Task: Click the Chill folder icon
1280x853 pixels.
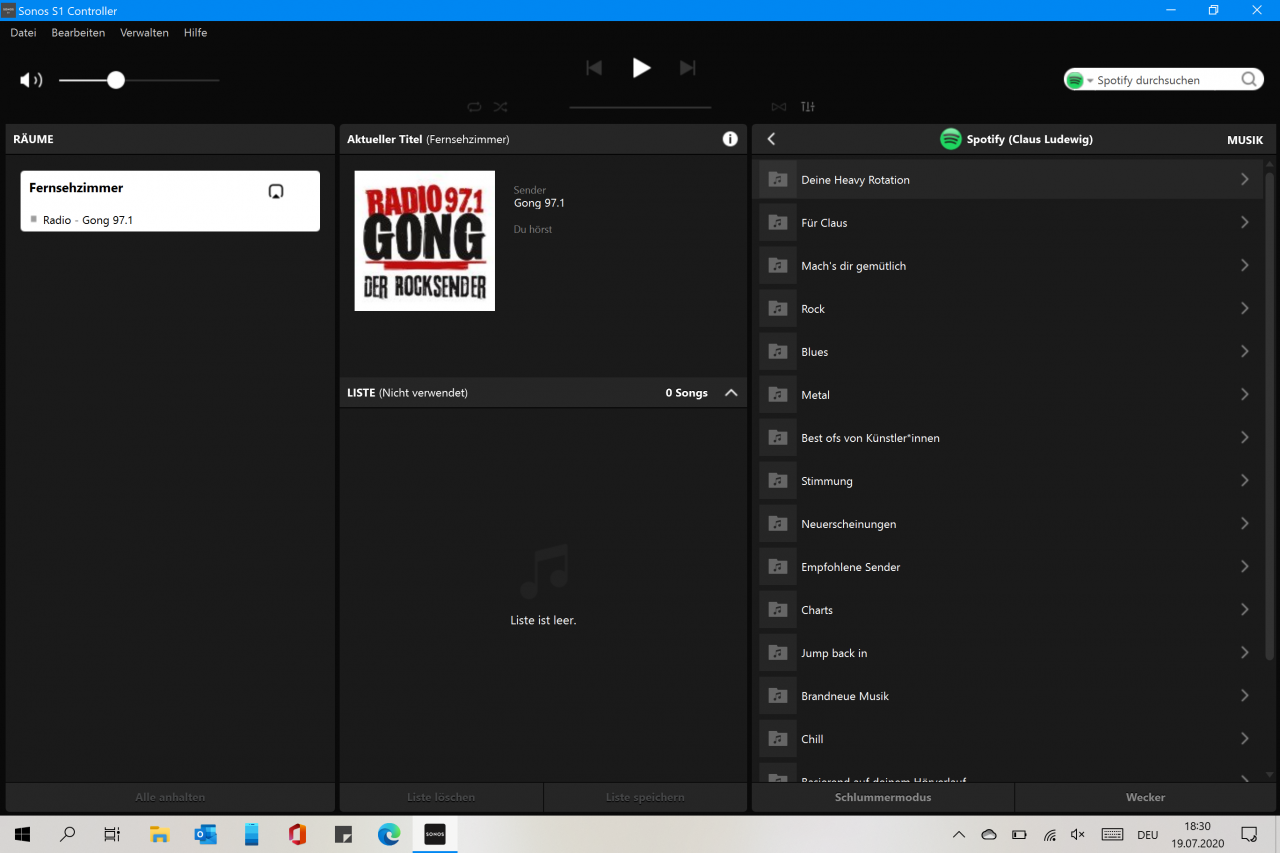Action: [778, 739]
